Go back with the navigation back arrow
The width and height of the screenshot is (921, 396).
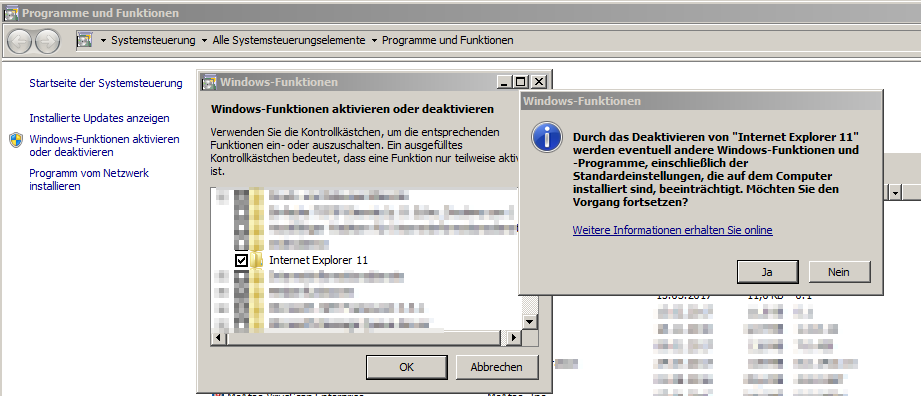coord(20,41)
